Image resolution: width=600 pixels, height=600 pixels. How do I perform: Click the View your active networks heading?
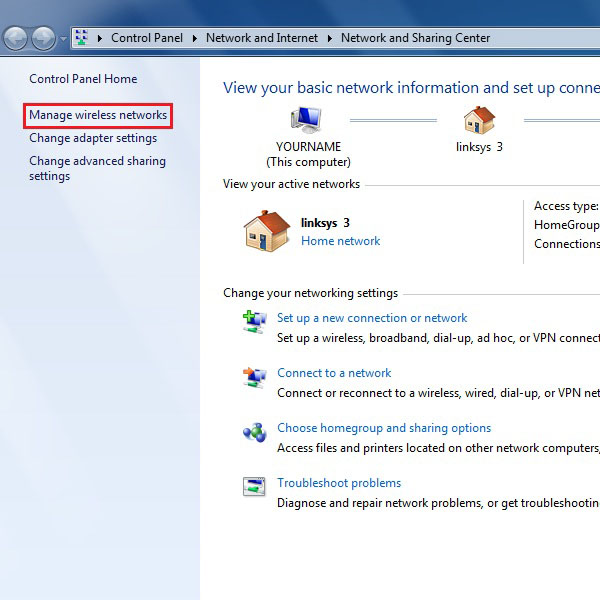tap(292, 184)
